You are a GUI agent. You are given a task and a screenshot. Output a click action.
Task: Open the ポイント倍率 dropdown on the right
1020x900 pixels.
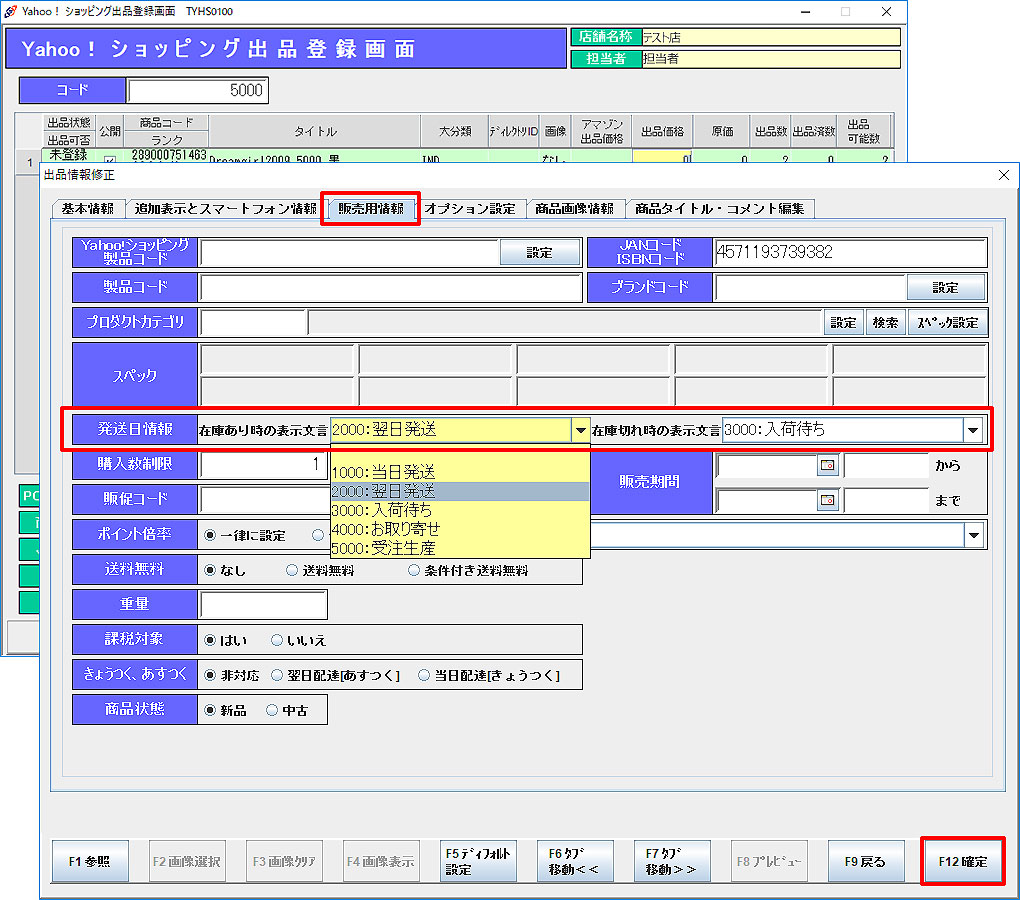point(973,534)
